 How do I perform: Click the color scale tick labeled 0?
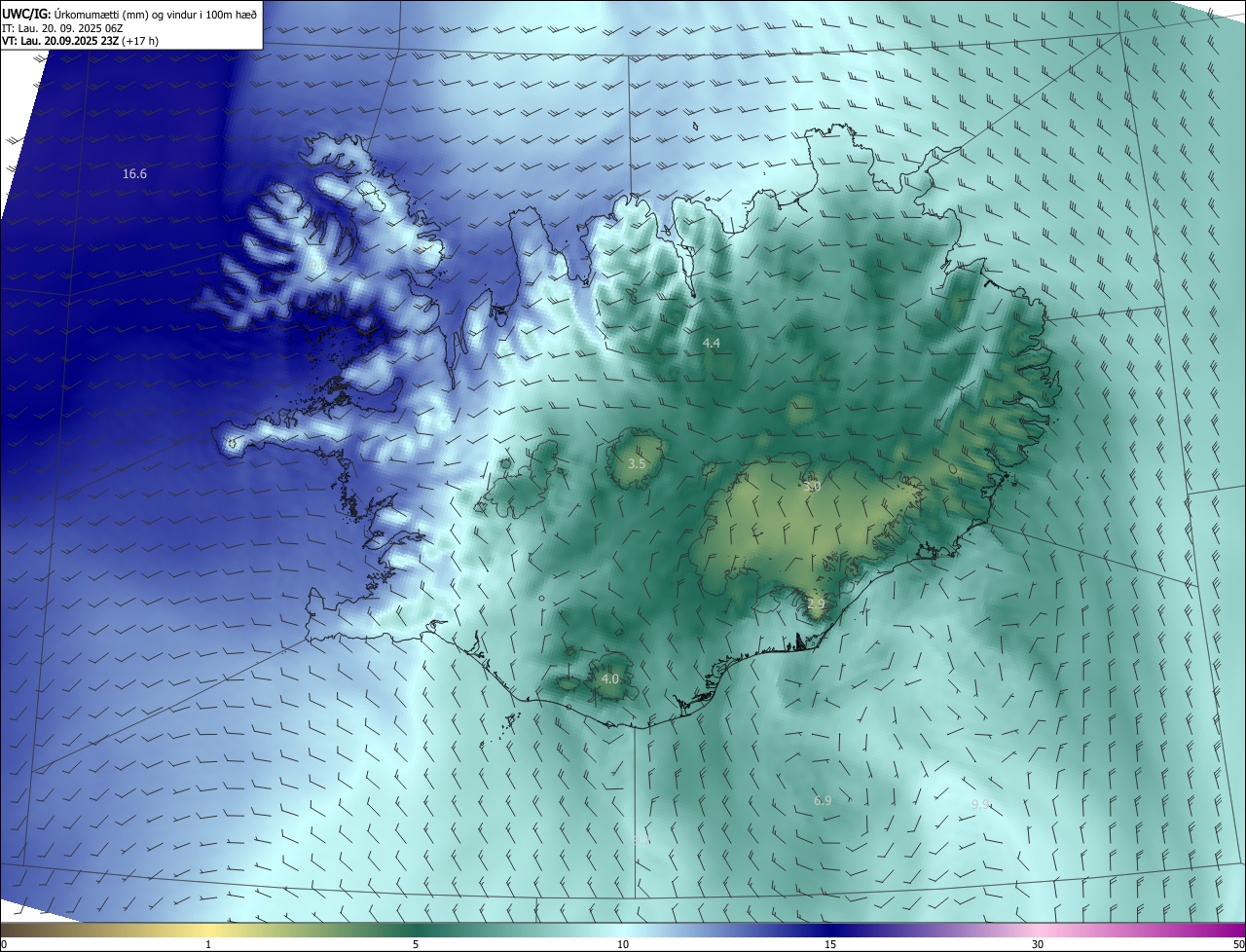coord(4,944)
